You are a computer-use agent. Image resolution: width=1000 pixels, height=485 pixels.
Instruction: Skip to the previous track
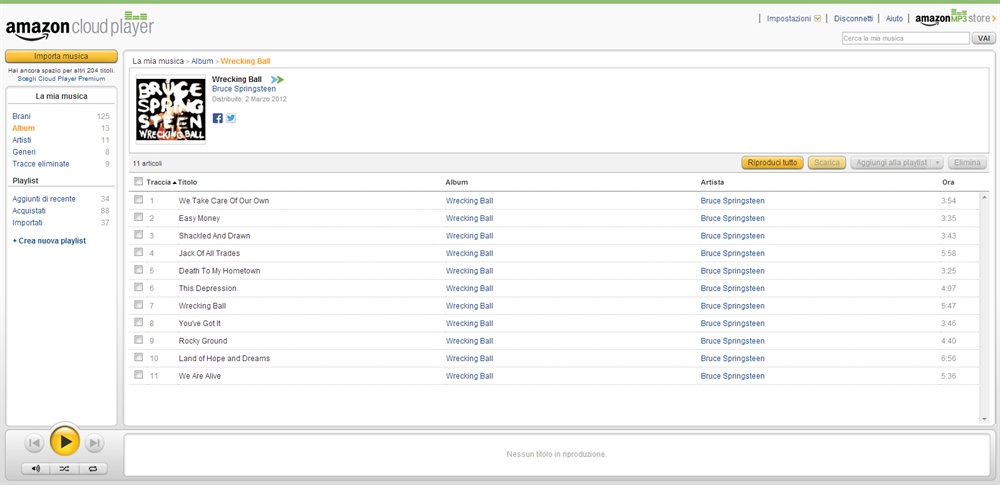pos(34,442)
